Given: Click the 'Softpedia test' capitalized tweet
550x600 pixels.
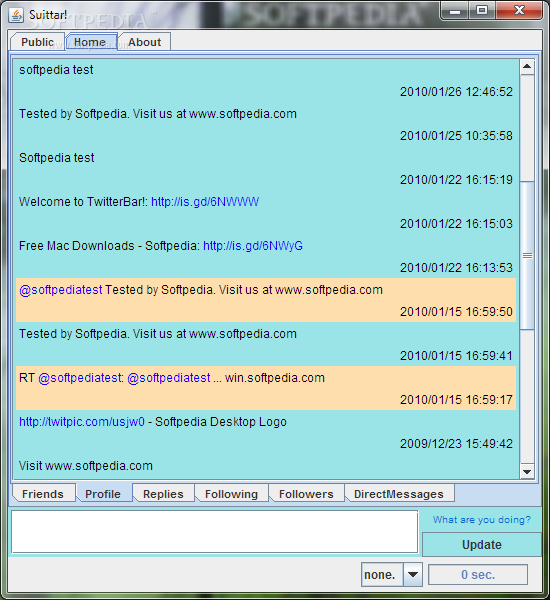Looking at the screenshot, I should (57, 158).
